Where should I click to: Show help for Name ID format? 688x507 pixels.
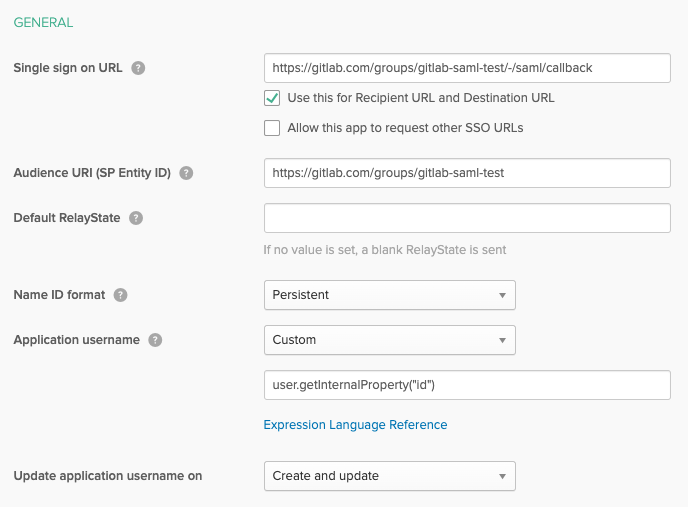point(120,295)
